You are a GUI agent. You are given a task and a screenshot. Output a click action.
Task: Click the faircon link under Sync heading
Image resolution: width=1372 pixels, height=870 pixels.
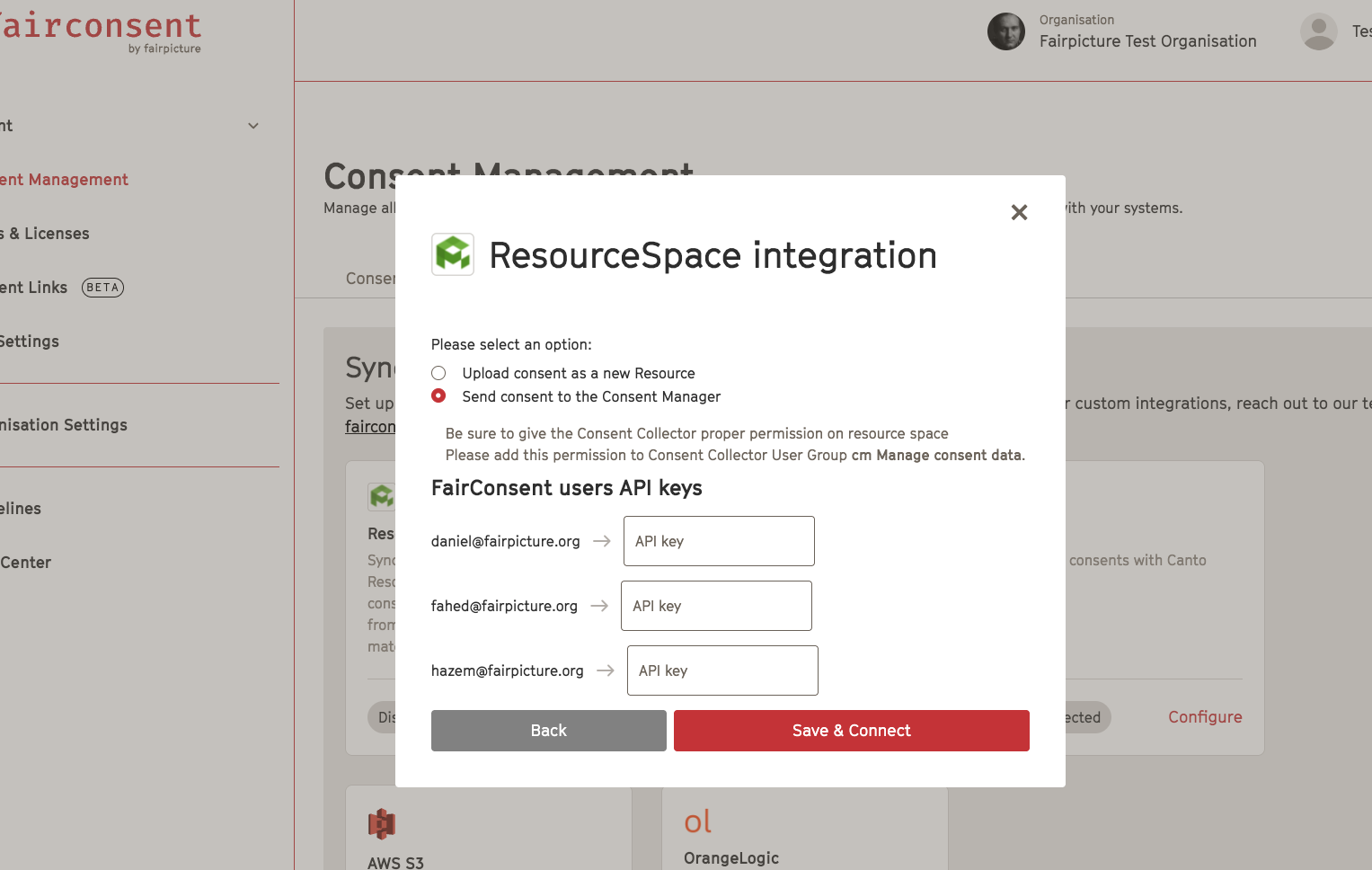[x=370, y=427]
